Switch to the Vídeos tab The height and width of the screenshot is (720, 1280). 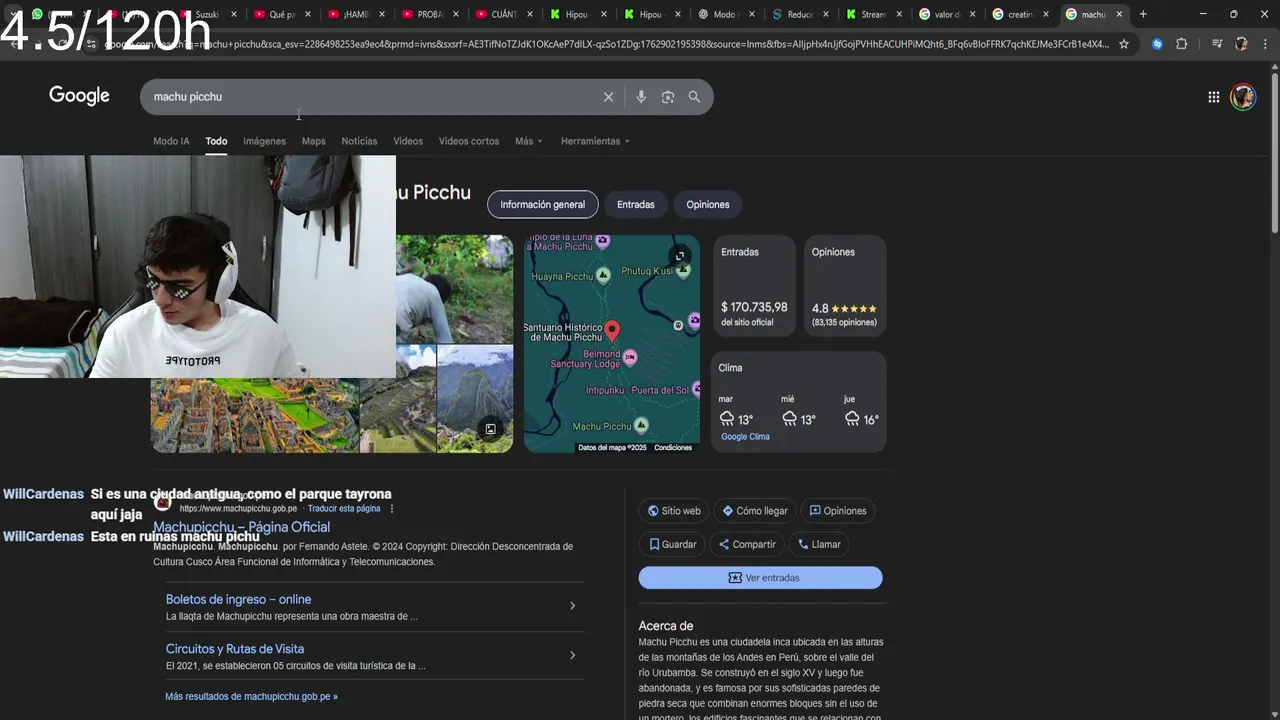[x=408, y=141]
